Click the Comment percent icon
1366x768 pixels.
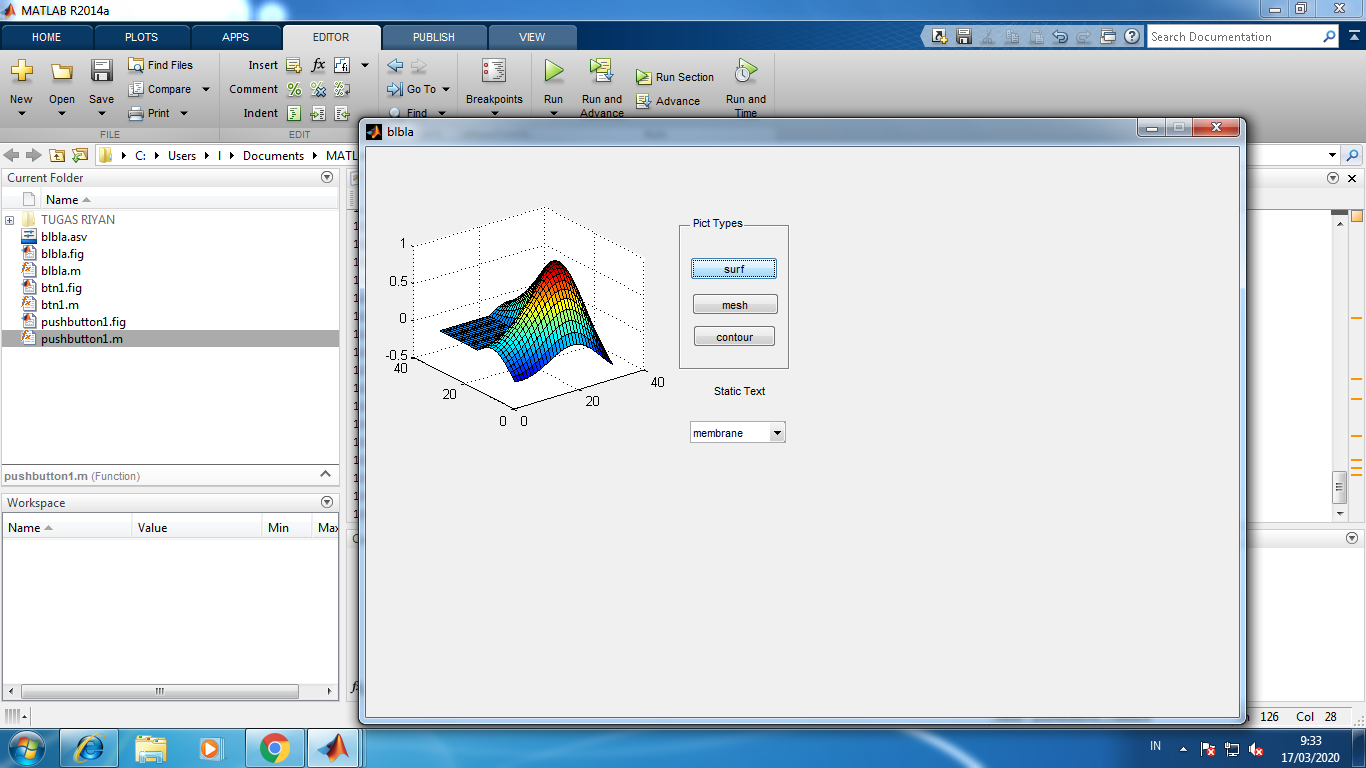click(x=293, y=89)
